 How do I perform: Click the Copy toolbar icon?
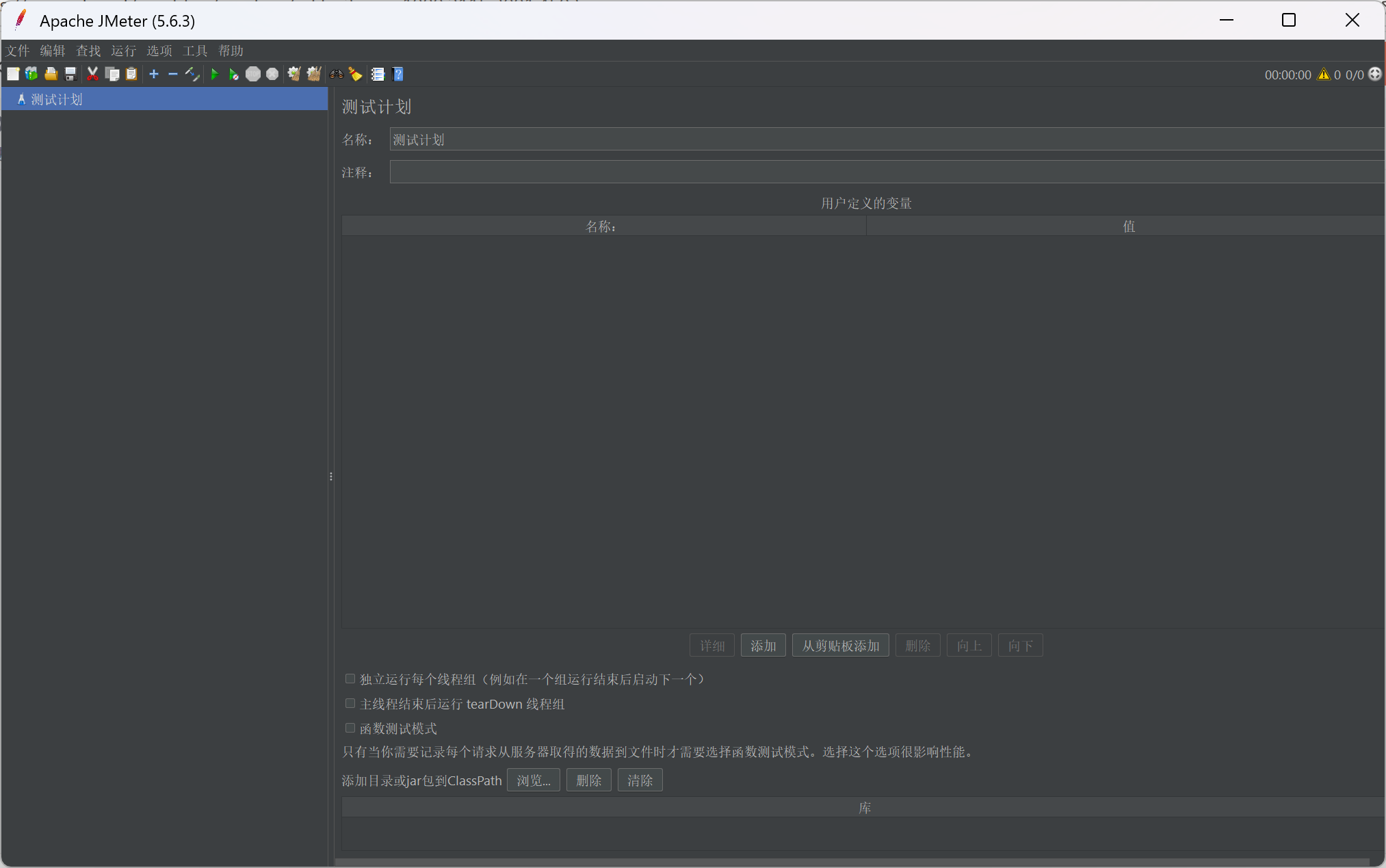pos(112,74)
